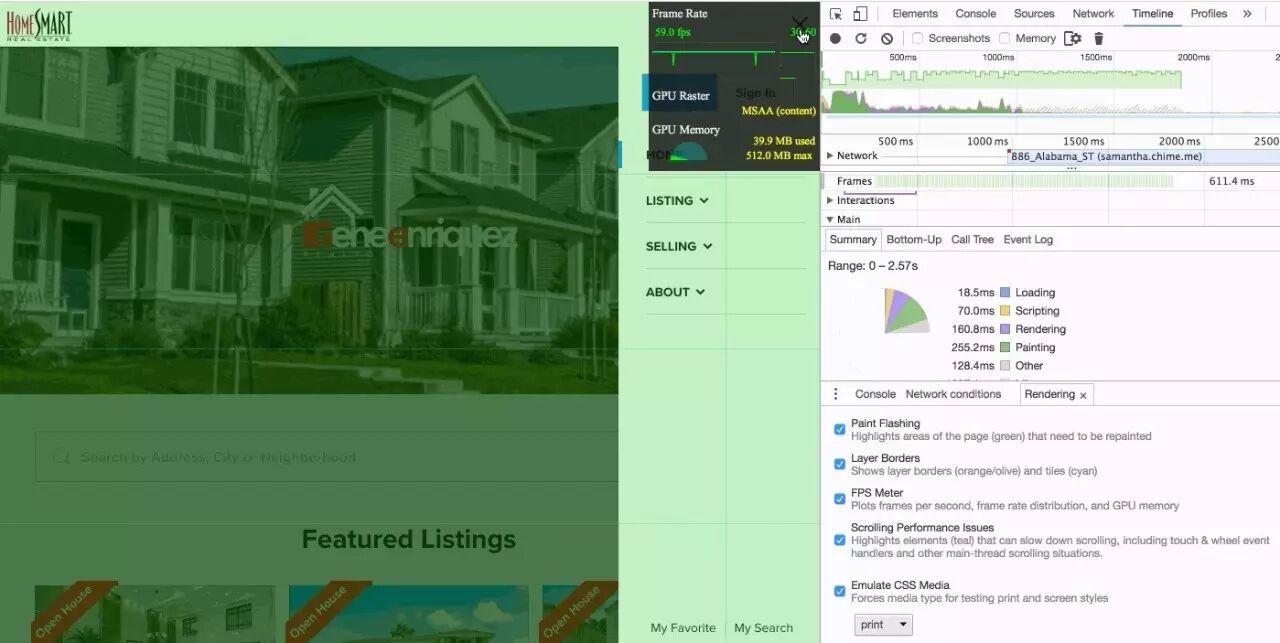Screen dimensions: 1280x643
Task: Close the Rendering drawer tab with its x
Action: 1083,395
